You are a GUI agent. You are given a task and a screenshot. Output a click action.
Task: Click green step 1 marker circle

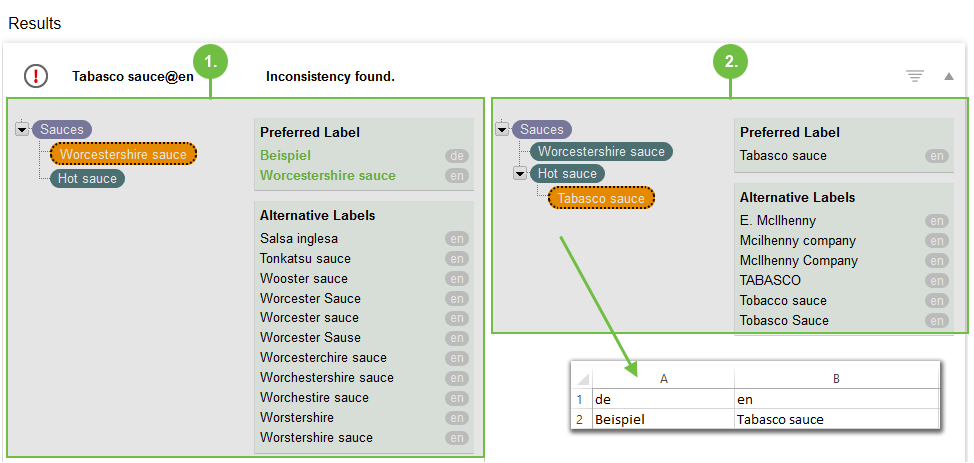211,62
